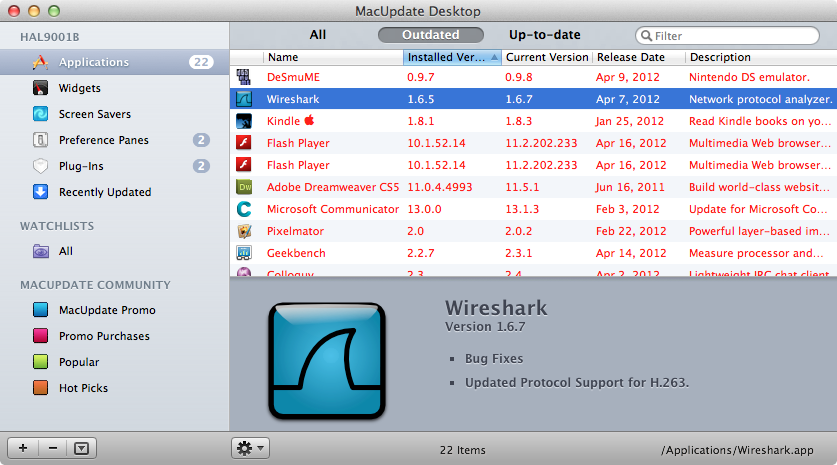Screen dimensions: 837x465
Task: Switch to the Outdated tab
Action: pyautogui.click(x=430, y=35)
